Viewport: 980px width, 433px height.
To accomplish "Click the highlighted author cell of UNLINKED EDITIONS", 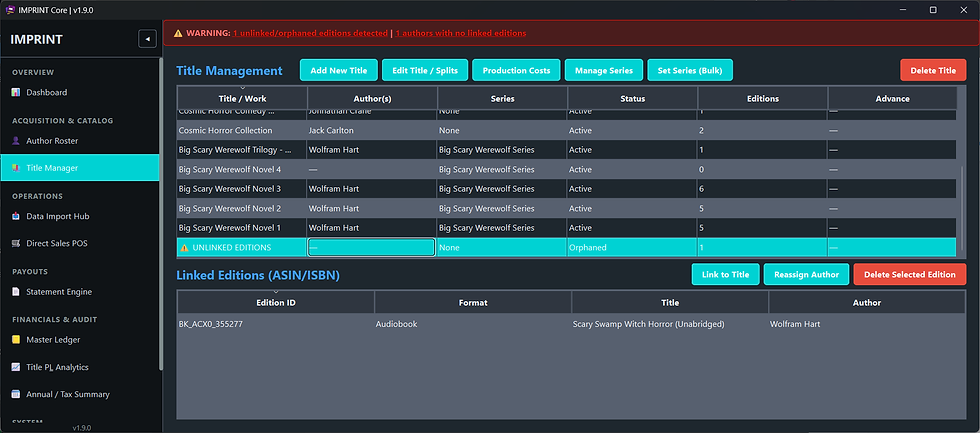I will coord(371,247).
